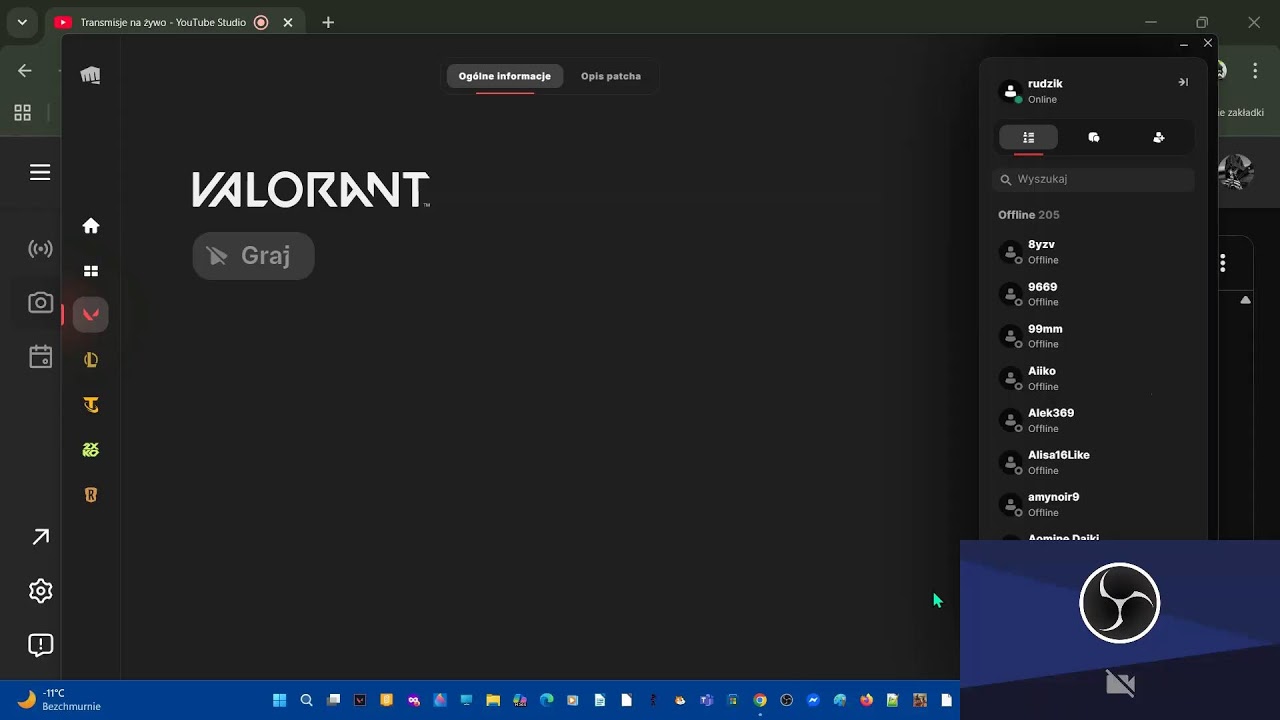1280x720 pixels.
Task: Show the friends list tab
Action: (x=1028, y=137)
